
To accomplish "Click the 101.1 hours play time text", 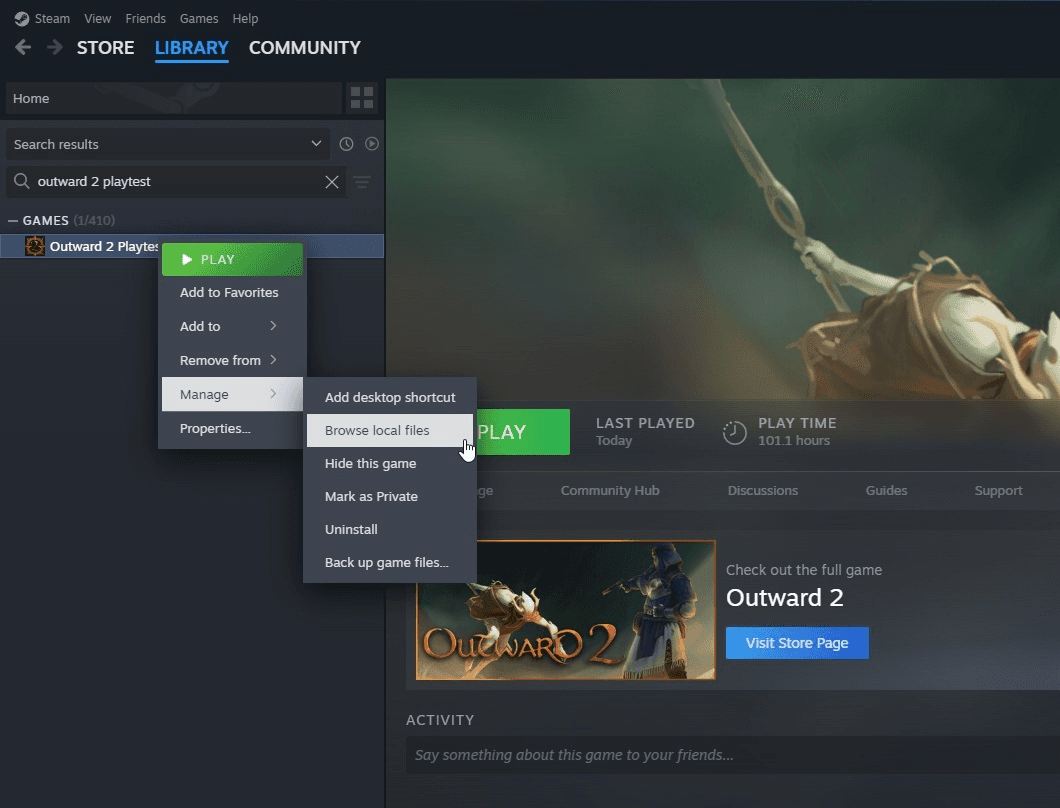I will [x=794, y=441].
